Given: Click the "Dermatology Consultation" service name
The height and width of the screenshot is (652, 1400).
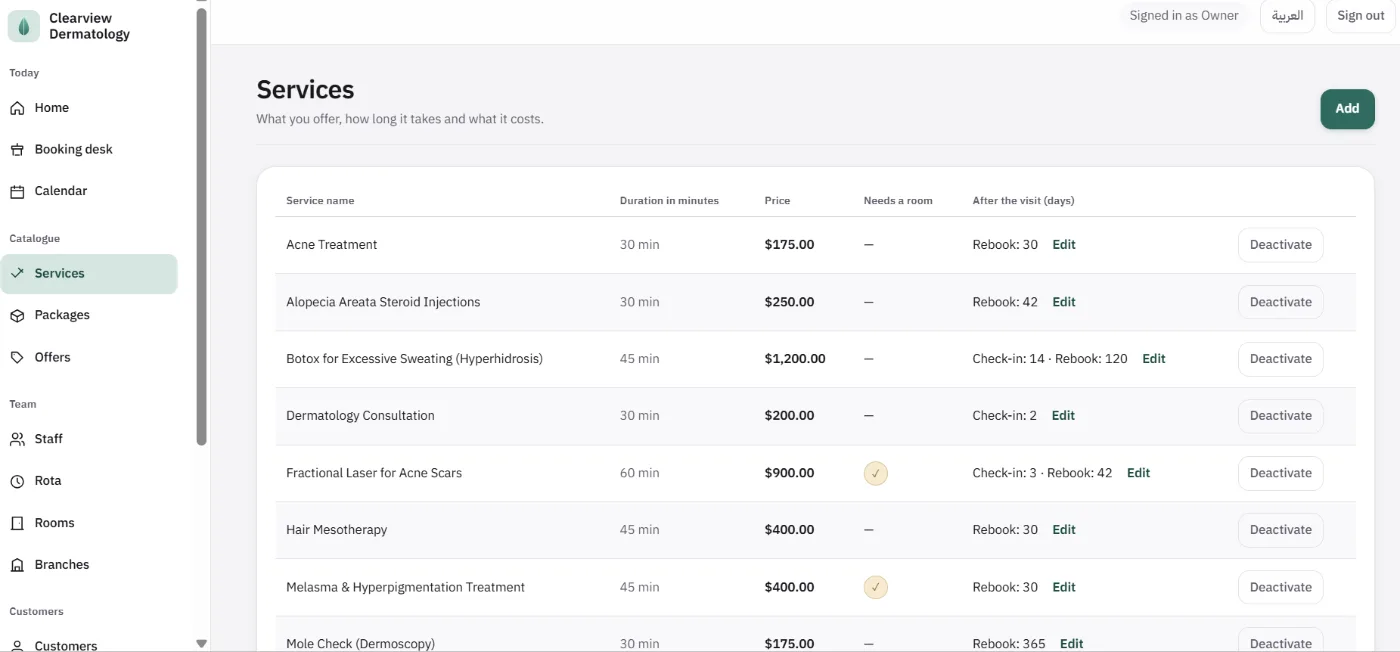Looking at the screenshot, I should point(360,416).
